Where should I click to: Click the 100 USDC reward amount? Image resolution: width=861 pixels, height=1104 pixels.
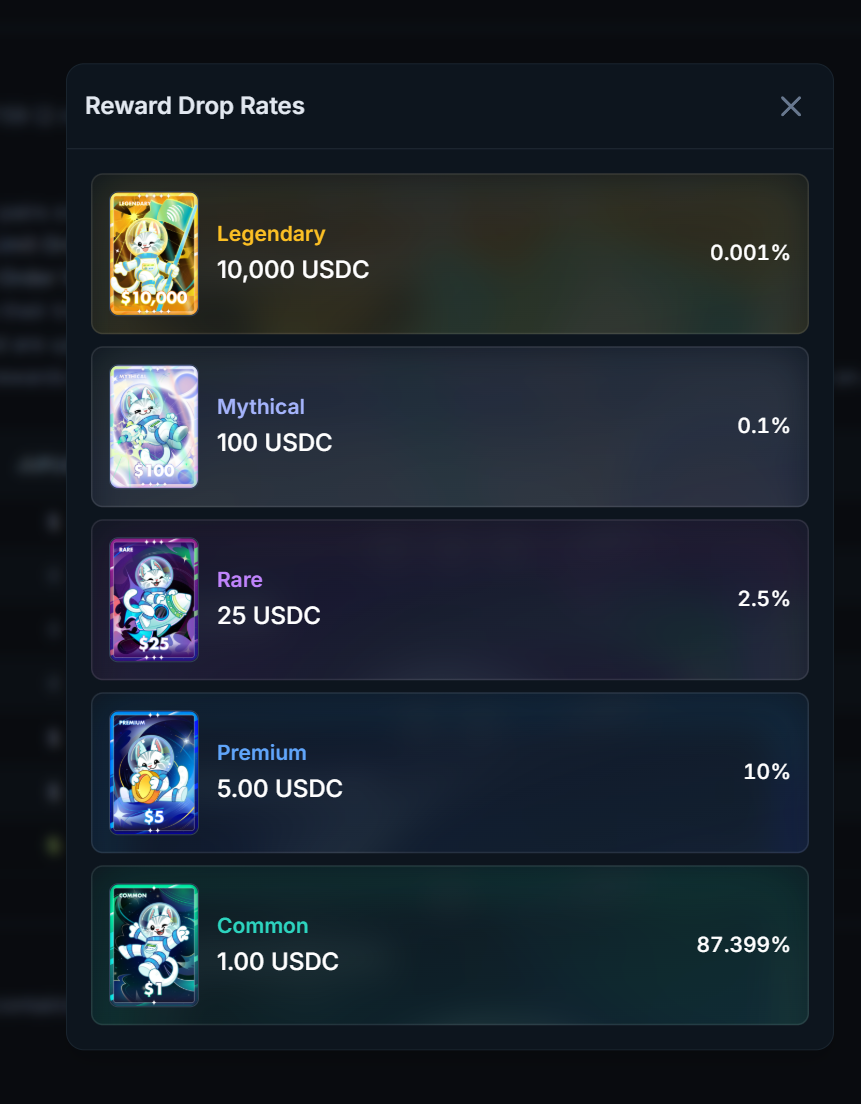pyautogui.click(x=275, y=443)
